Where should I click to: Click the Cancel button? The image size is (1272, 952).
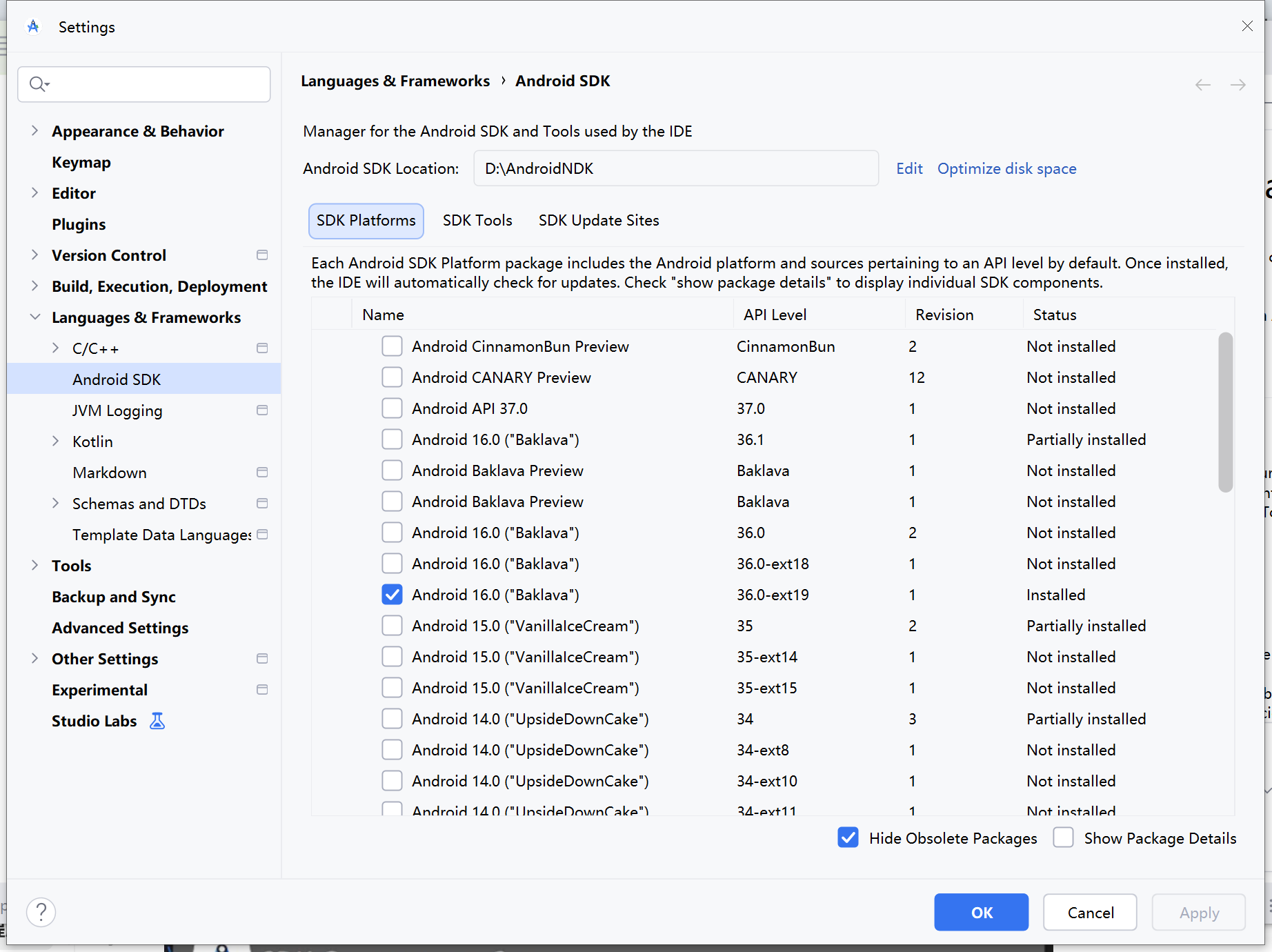[x=1090, y=912]
